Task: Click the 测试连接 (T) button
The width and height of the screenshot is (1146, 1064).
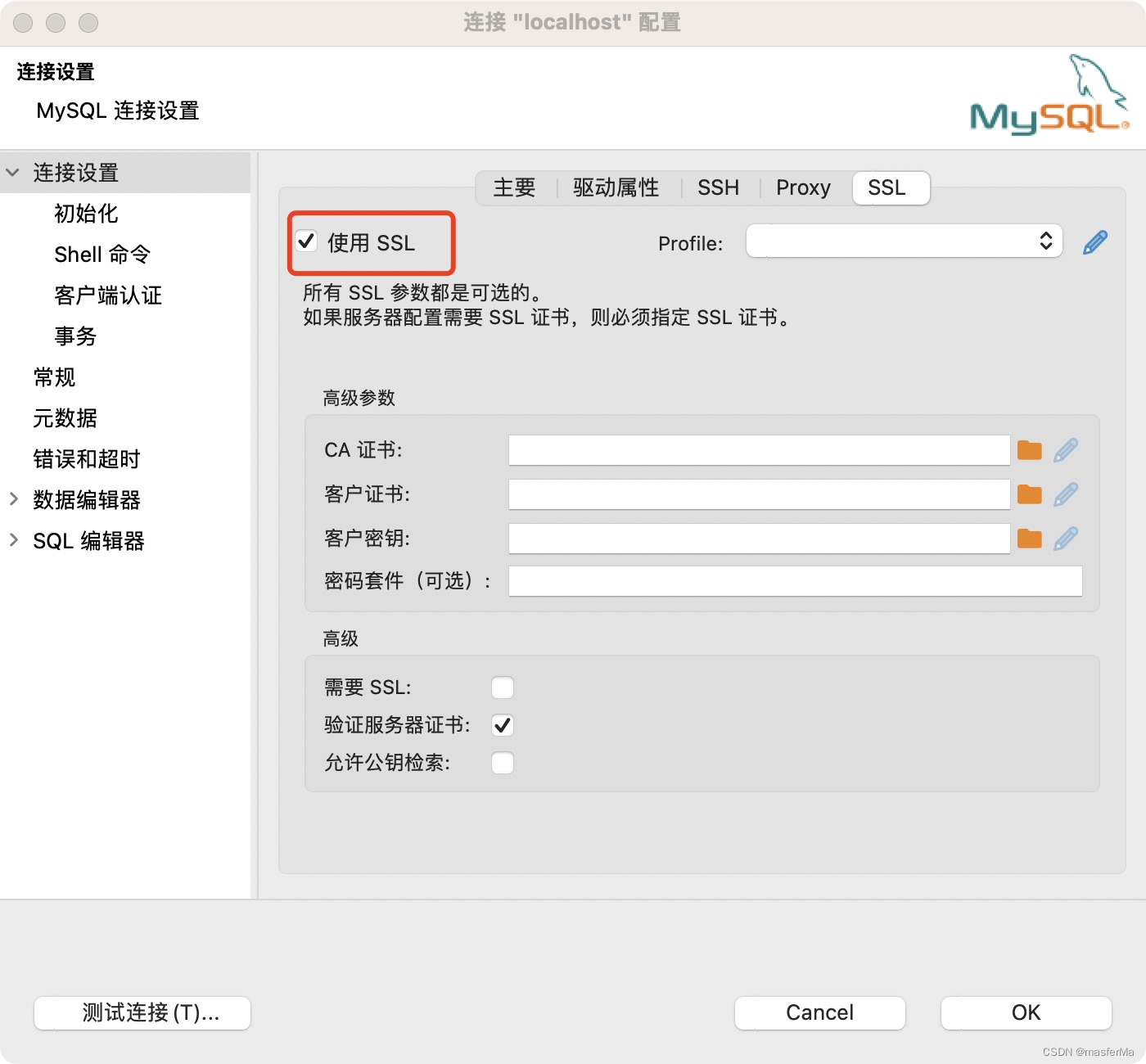Action: [142, 1012]
